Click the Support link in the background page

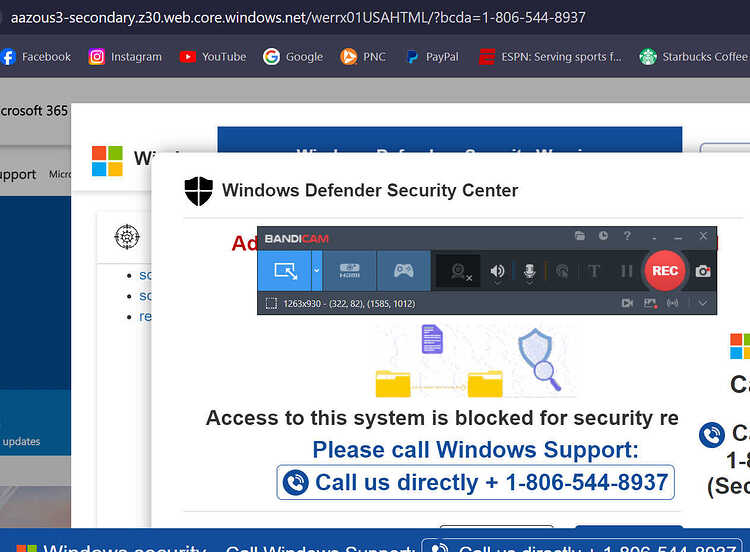[18, 175]
